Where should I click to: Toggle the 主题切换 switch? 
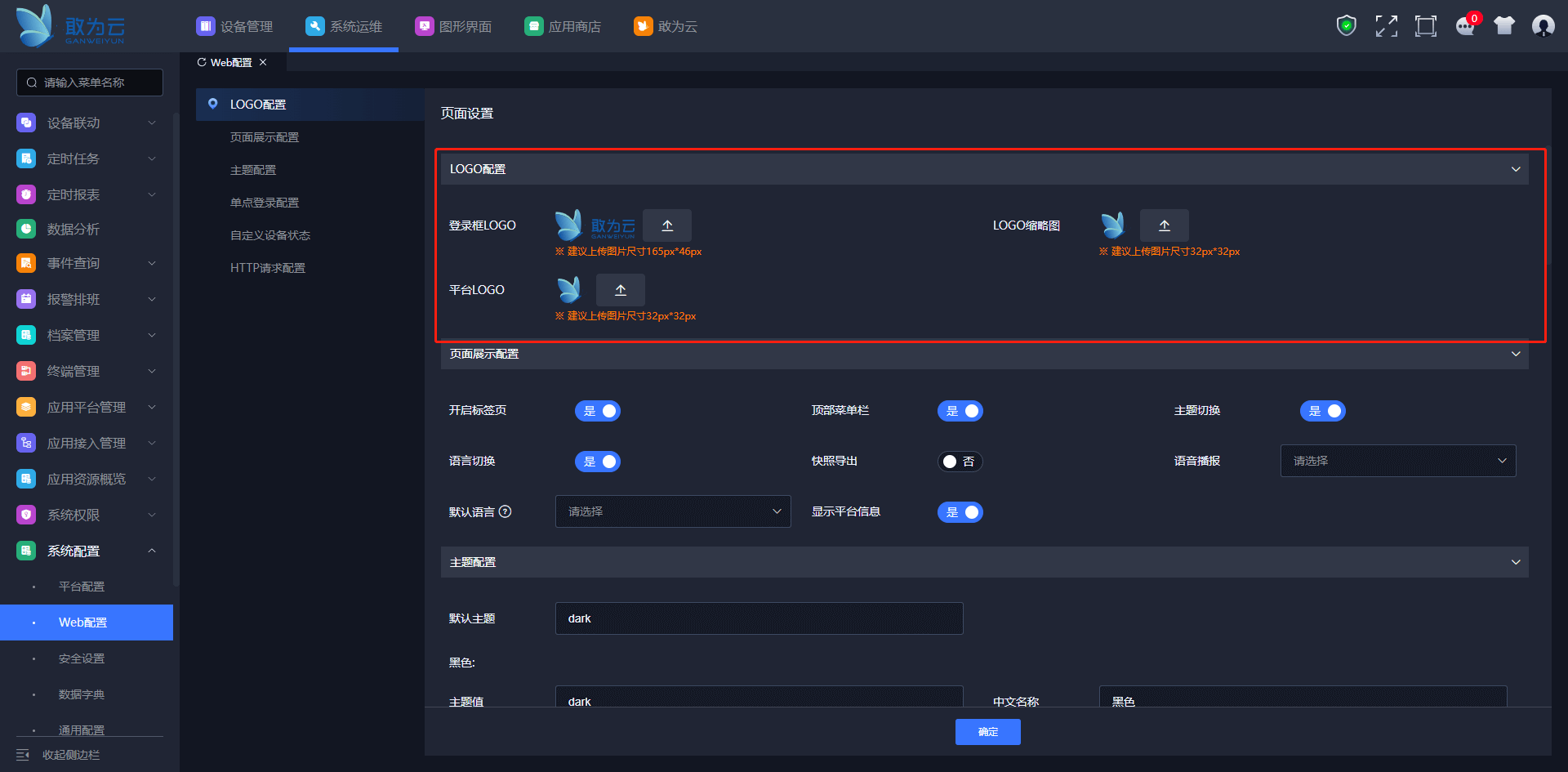point(1323,411)
